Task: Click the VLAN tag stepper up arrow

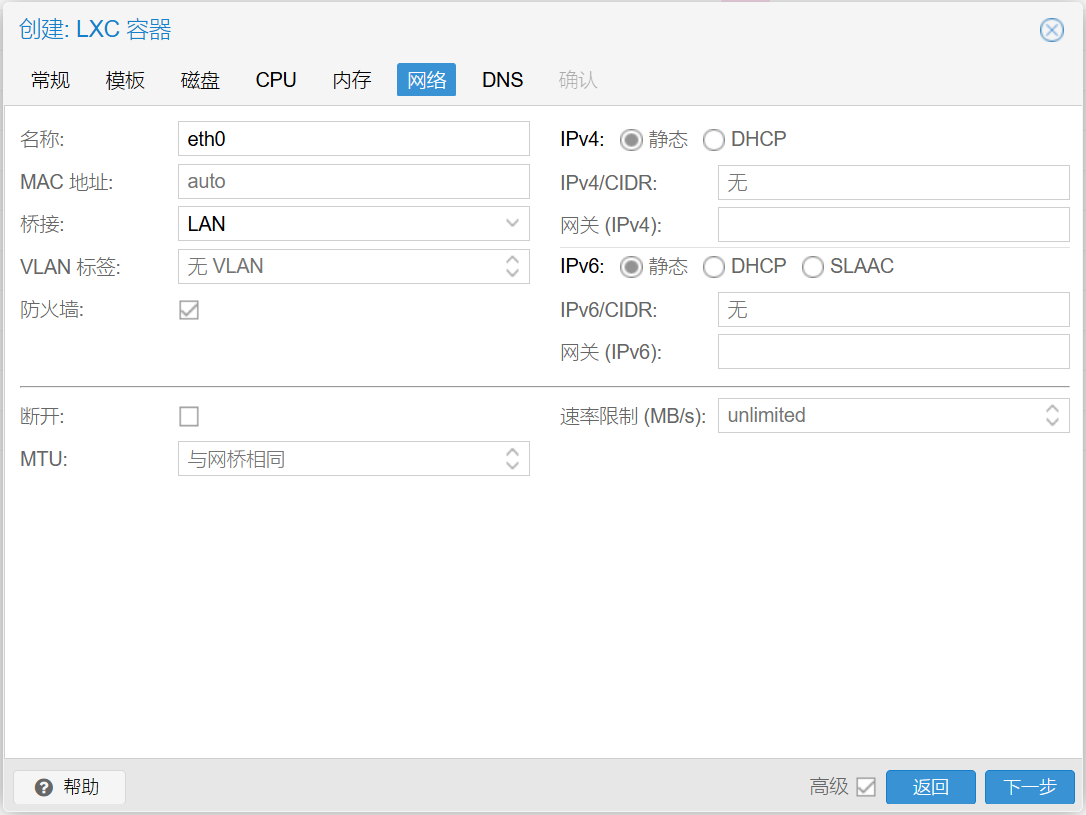Action: 511,261
